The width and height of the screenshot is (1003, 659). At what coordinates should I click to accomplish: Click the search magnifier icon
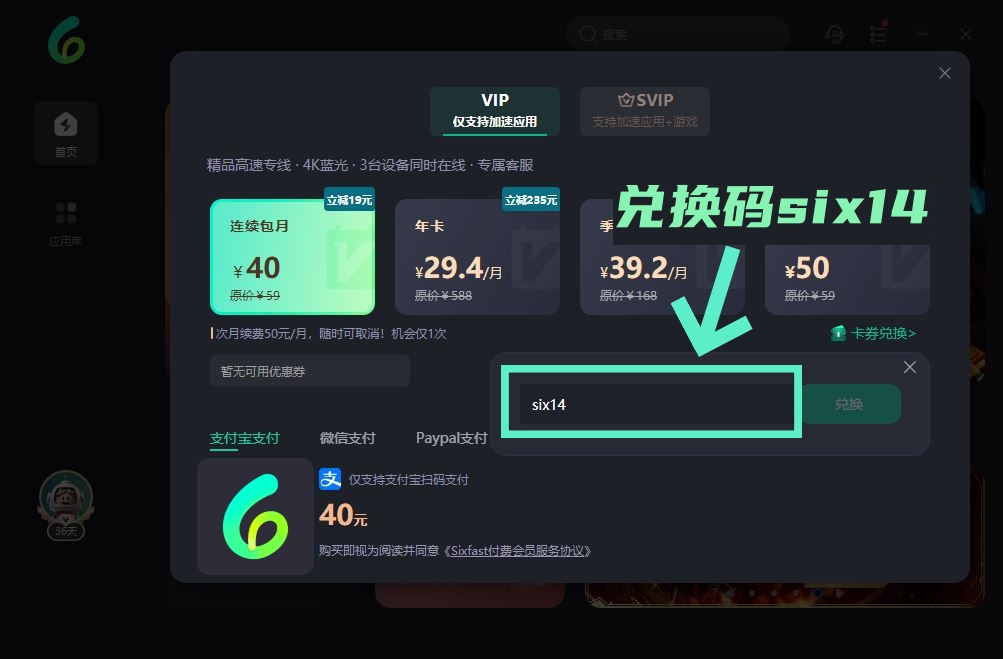[x=587, y=34]
